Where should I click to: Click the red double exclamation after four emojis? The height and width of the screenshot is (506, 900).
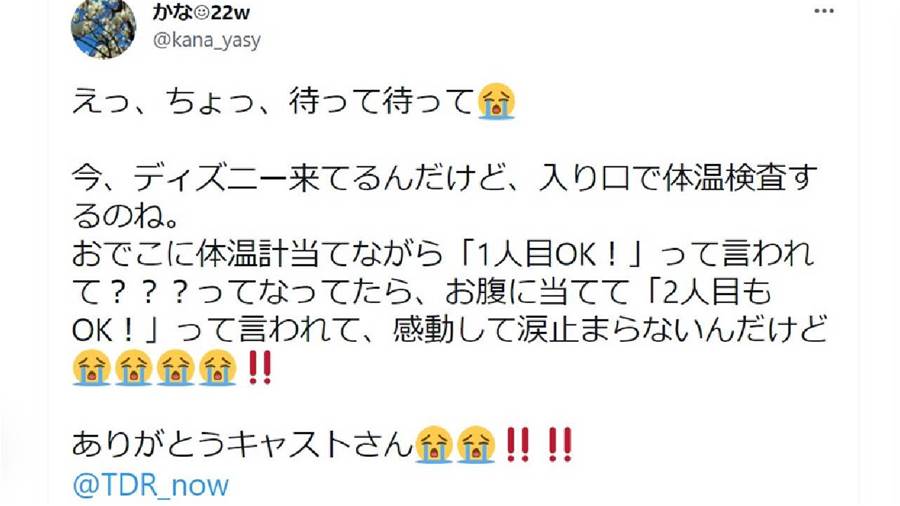(259, 368)
